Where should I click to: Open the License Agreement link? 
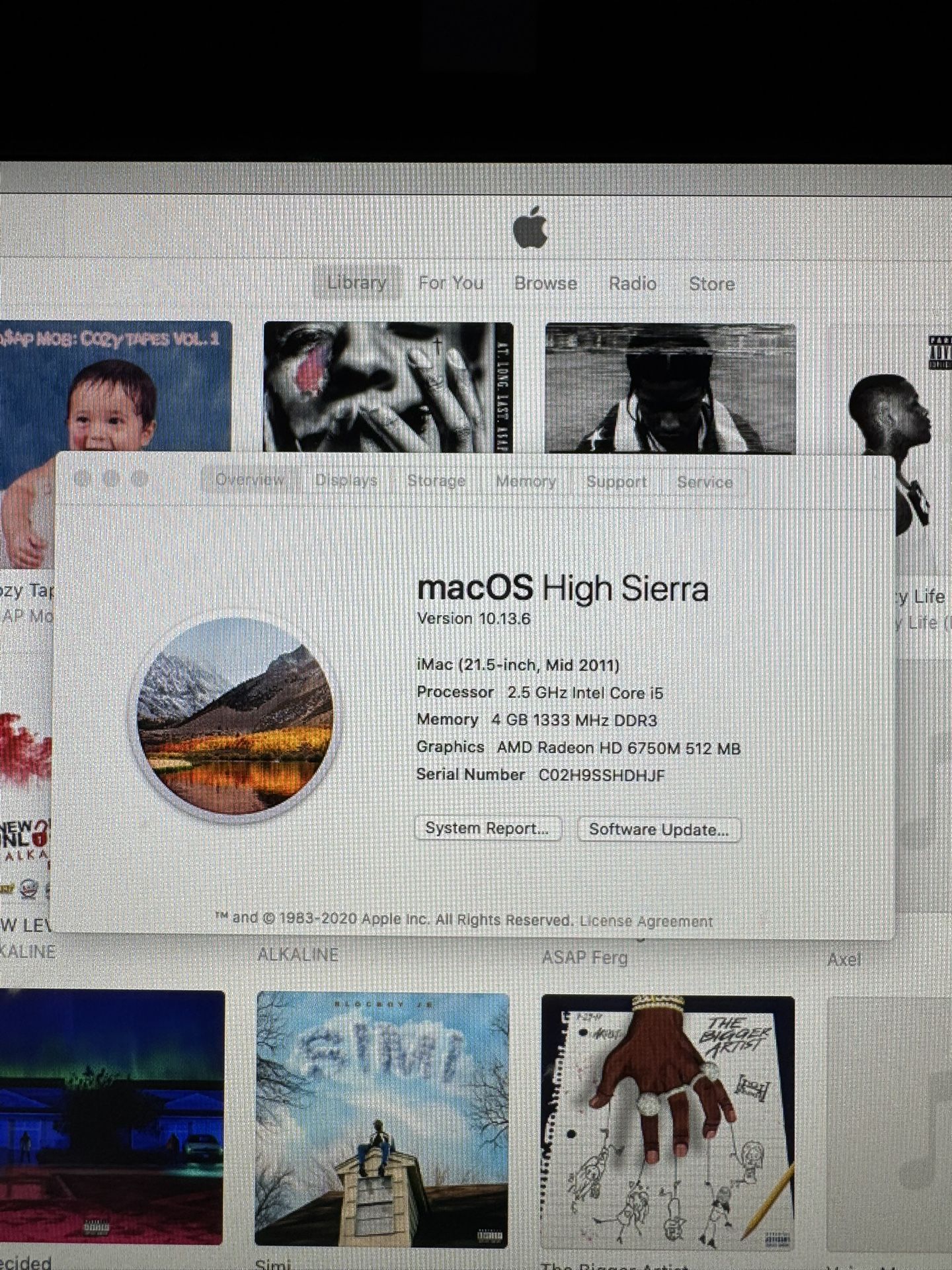646,921
